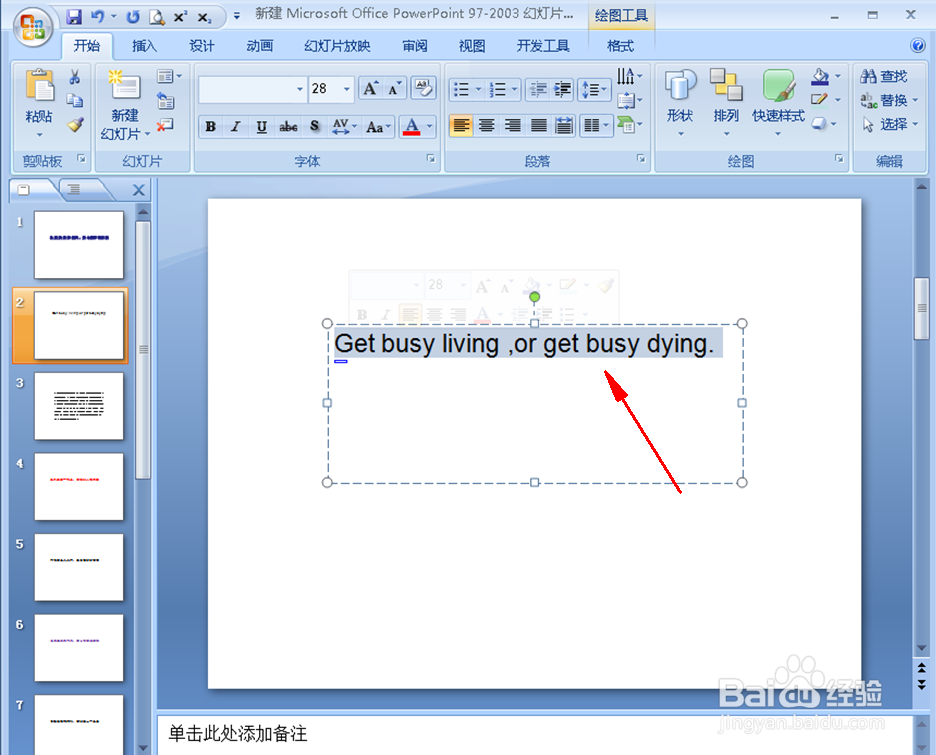936x755 pixels.
Task: Select slide 3 thumbnail
Action: [x=79, y=406]
